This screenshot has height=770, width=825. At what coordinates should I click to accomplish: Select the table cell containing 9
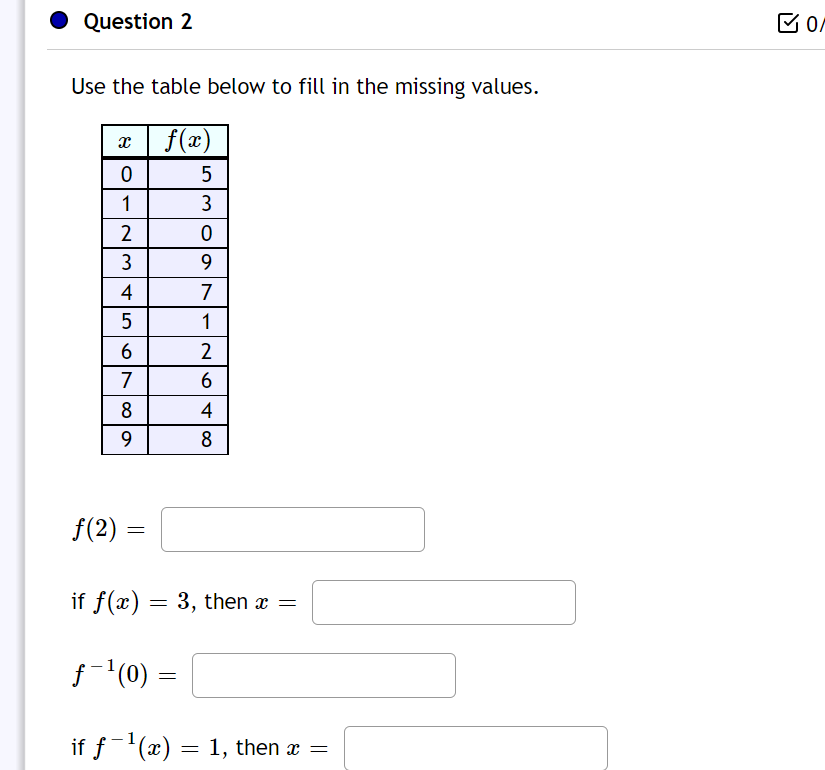(x=206, y=262)
